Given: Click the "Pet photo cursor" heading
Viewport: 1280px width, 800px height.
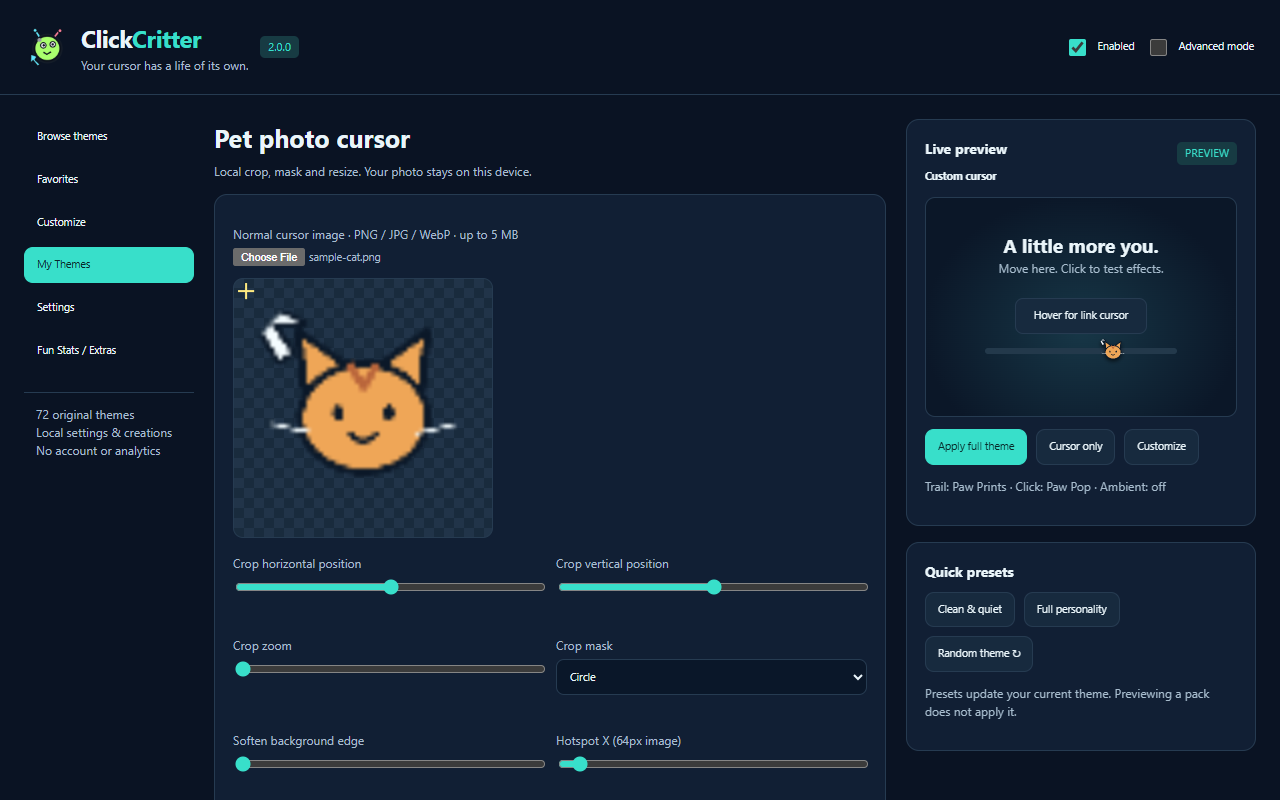Looking at the screenshot, I should pyautogui.click(x=313, y=139).
